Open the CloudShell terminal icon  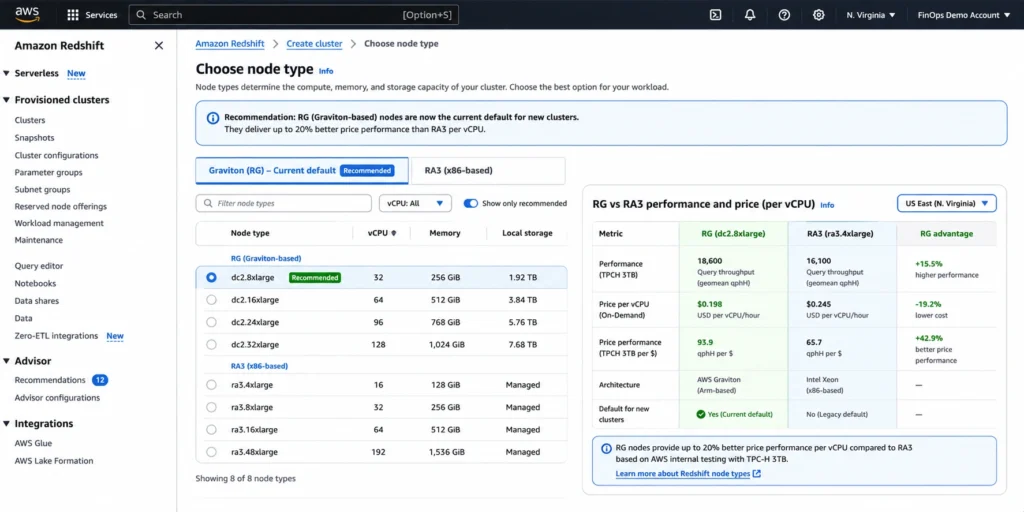716,15
